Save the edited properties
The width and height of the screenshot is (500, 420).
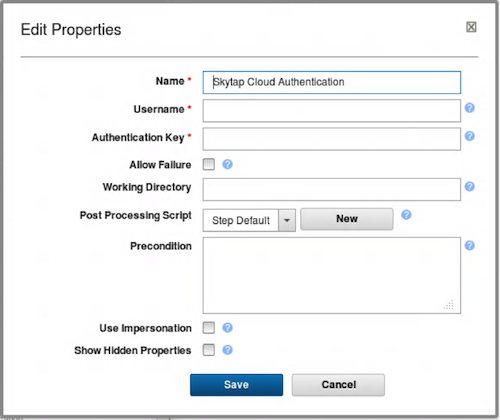pos(236,385)
